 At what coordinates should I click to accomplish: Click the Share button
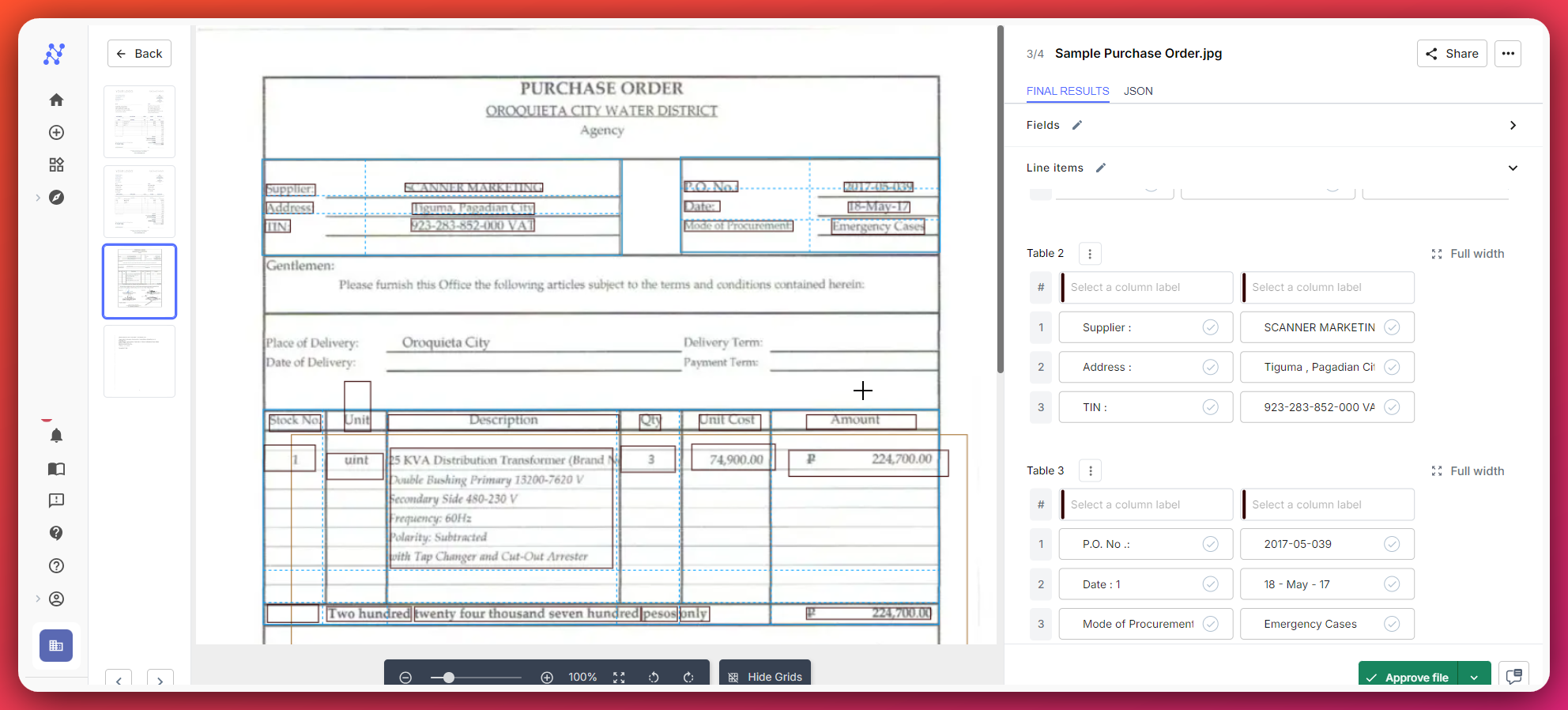coord(1452,54)
